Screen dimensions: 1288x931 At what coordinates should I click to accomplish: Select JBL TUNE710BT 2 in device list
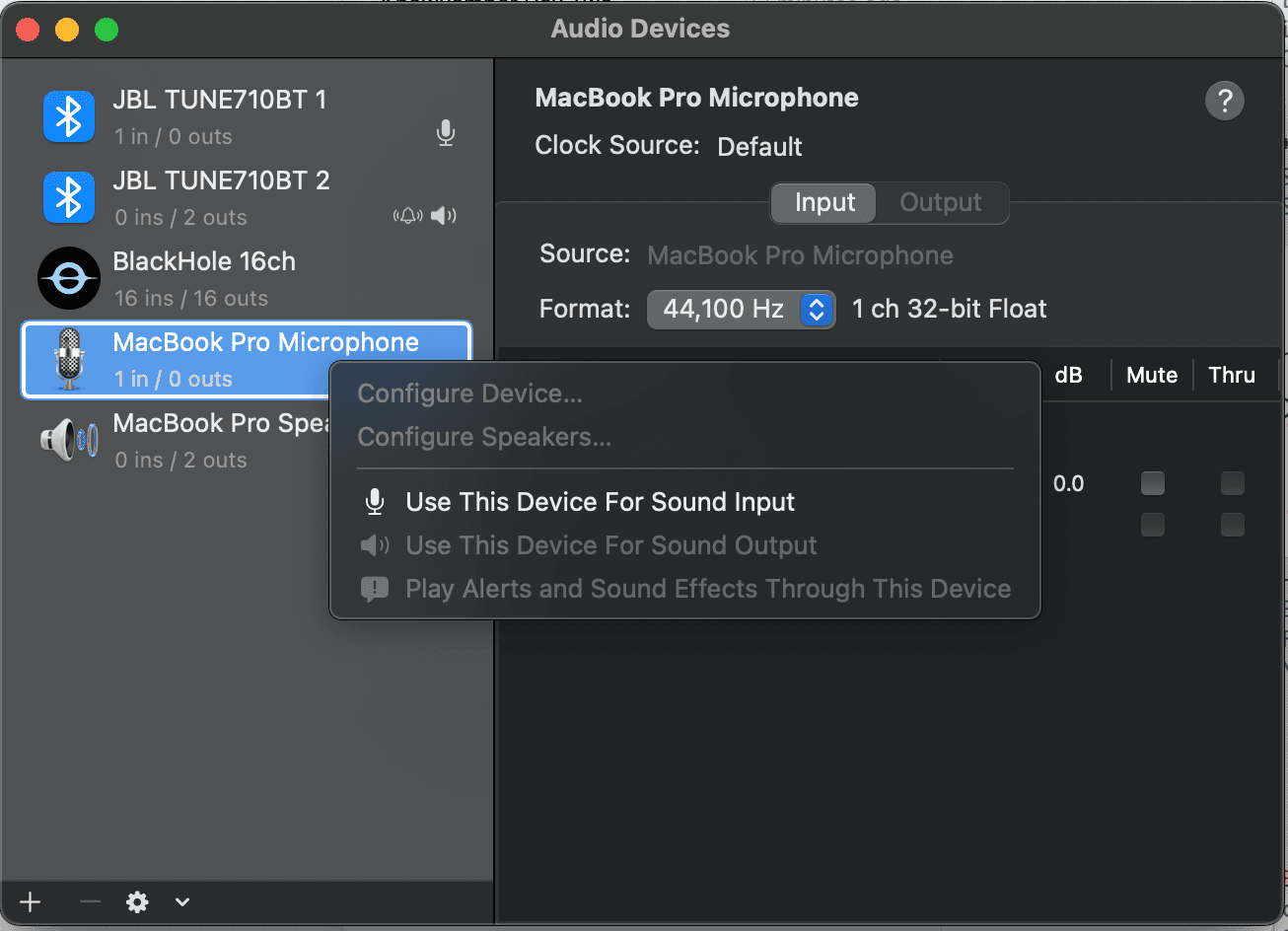pos(247,197)
